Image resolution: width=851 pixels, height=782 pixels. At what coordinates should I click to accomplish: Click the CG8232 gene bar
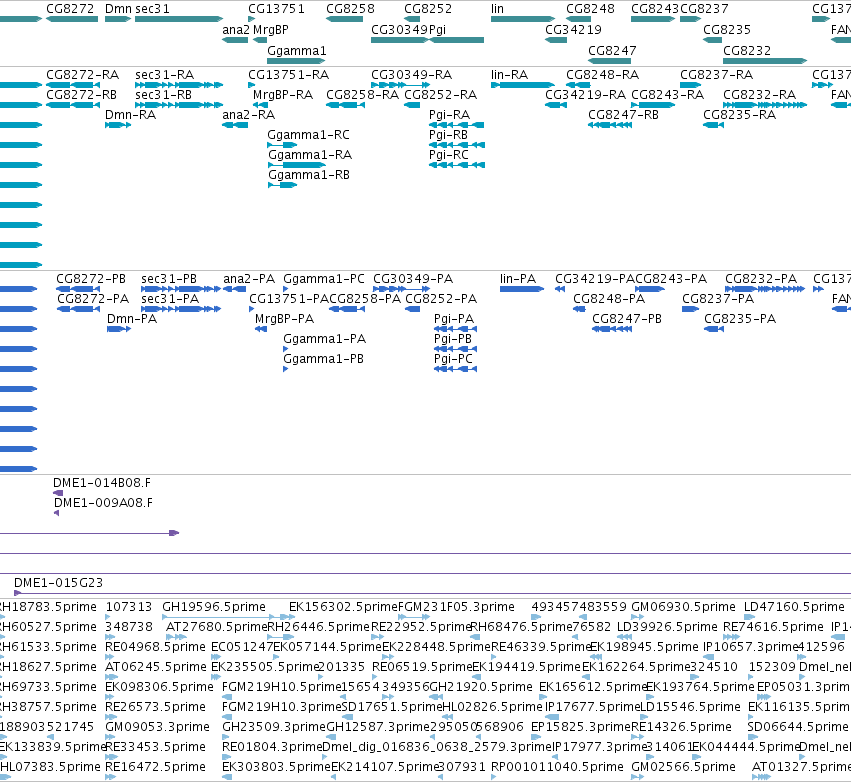tap(765, 61)
